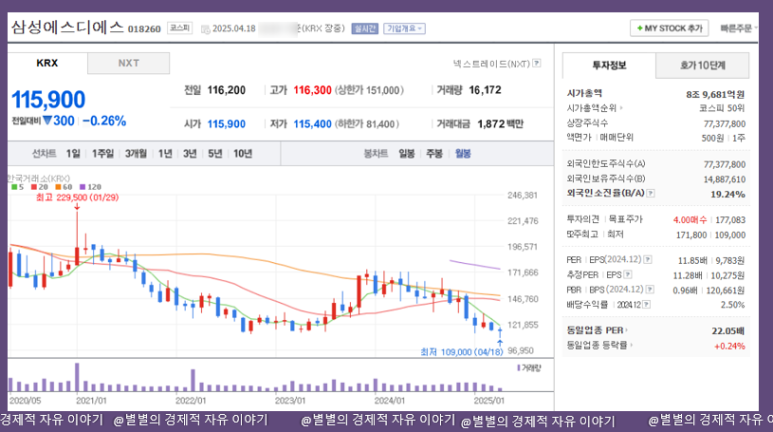Click the 한국거래소(KRX) chart label
This screenshot has height=432, width=773.
[x=39, y=179]
